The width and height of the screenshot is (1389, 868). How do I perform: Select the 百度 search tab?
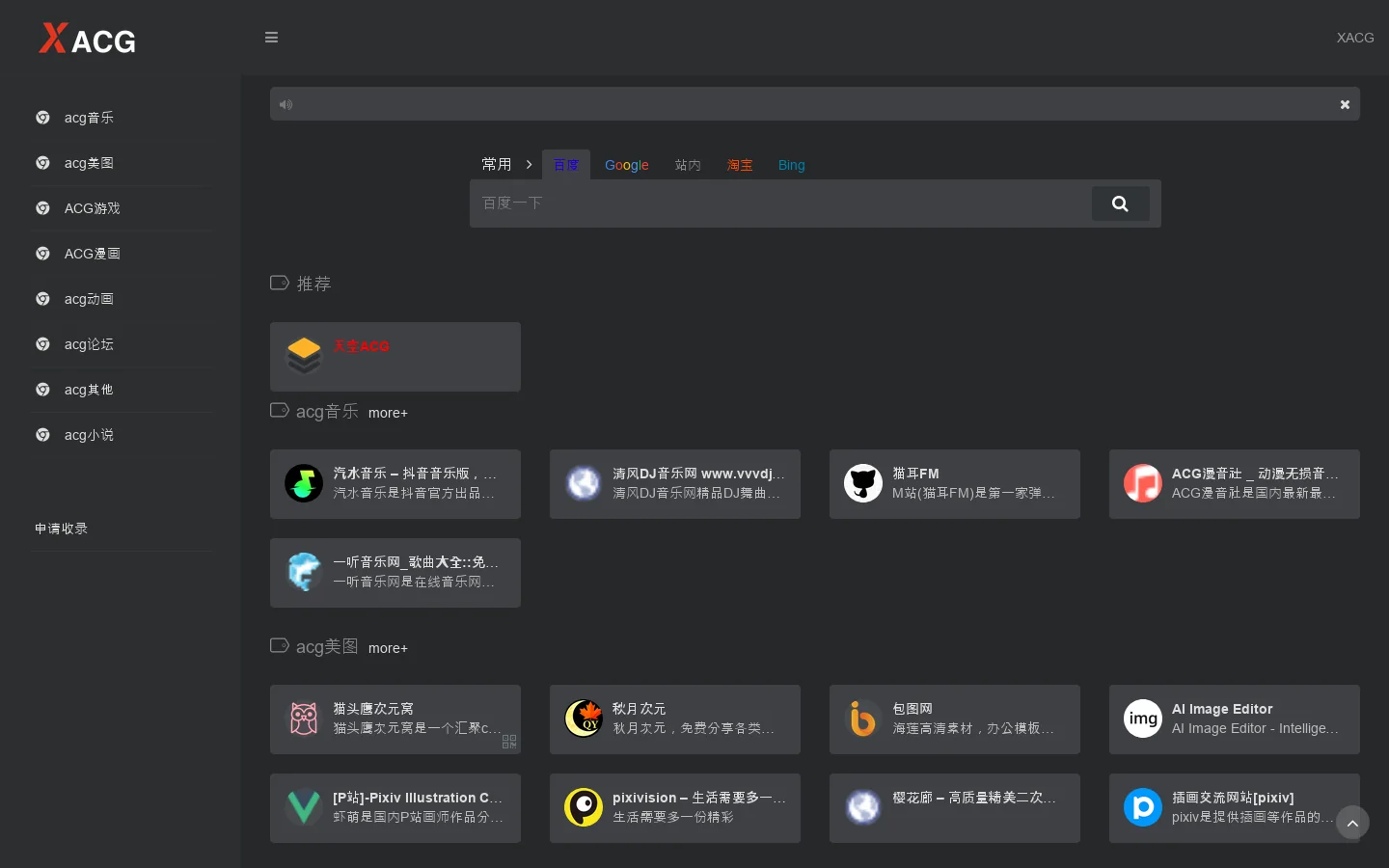coord(566,165)
